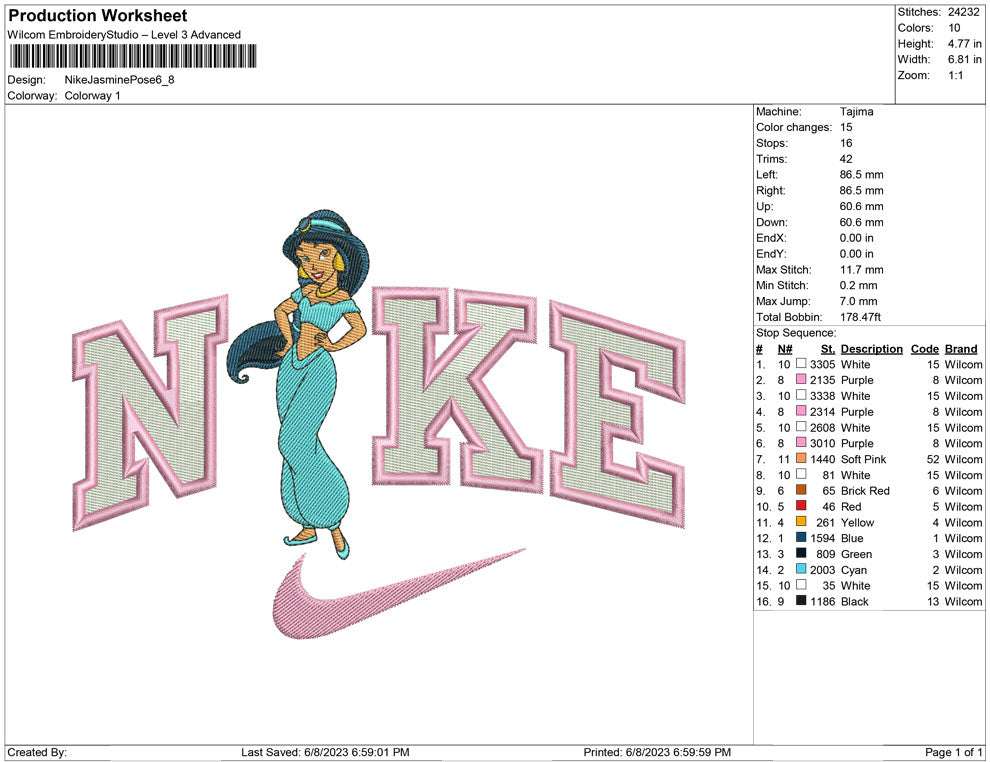Image resolution: width=990 pixels, height=762 pixels.
Task: Select the purple swatch beside stitch count 2135
Action: (801, 379)
